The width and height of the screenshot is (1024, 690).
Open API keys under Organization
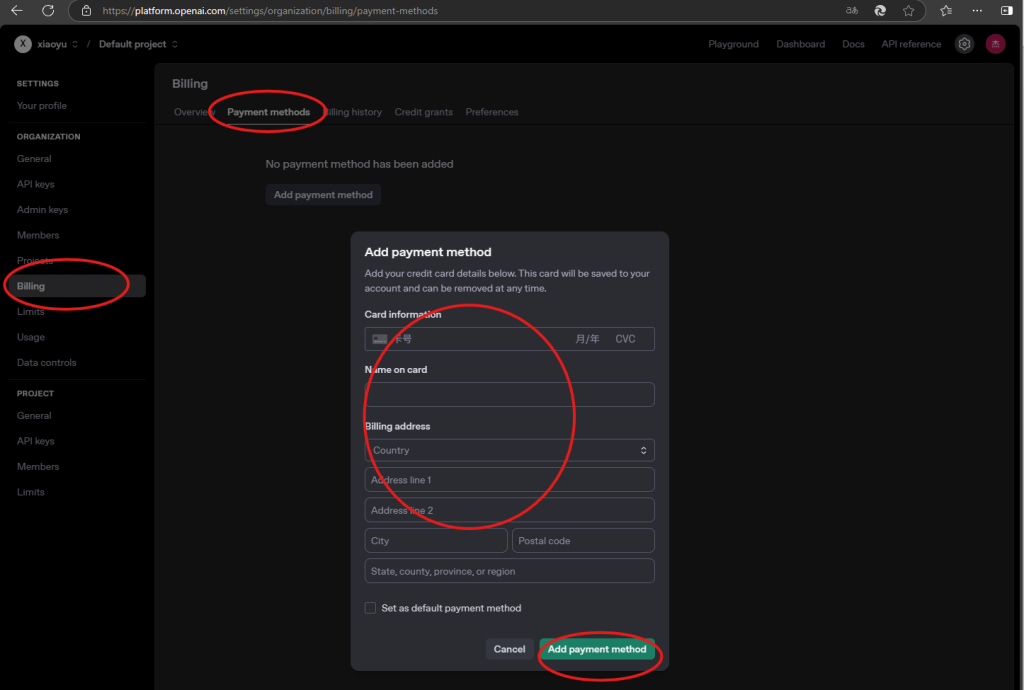coord(36,184)
